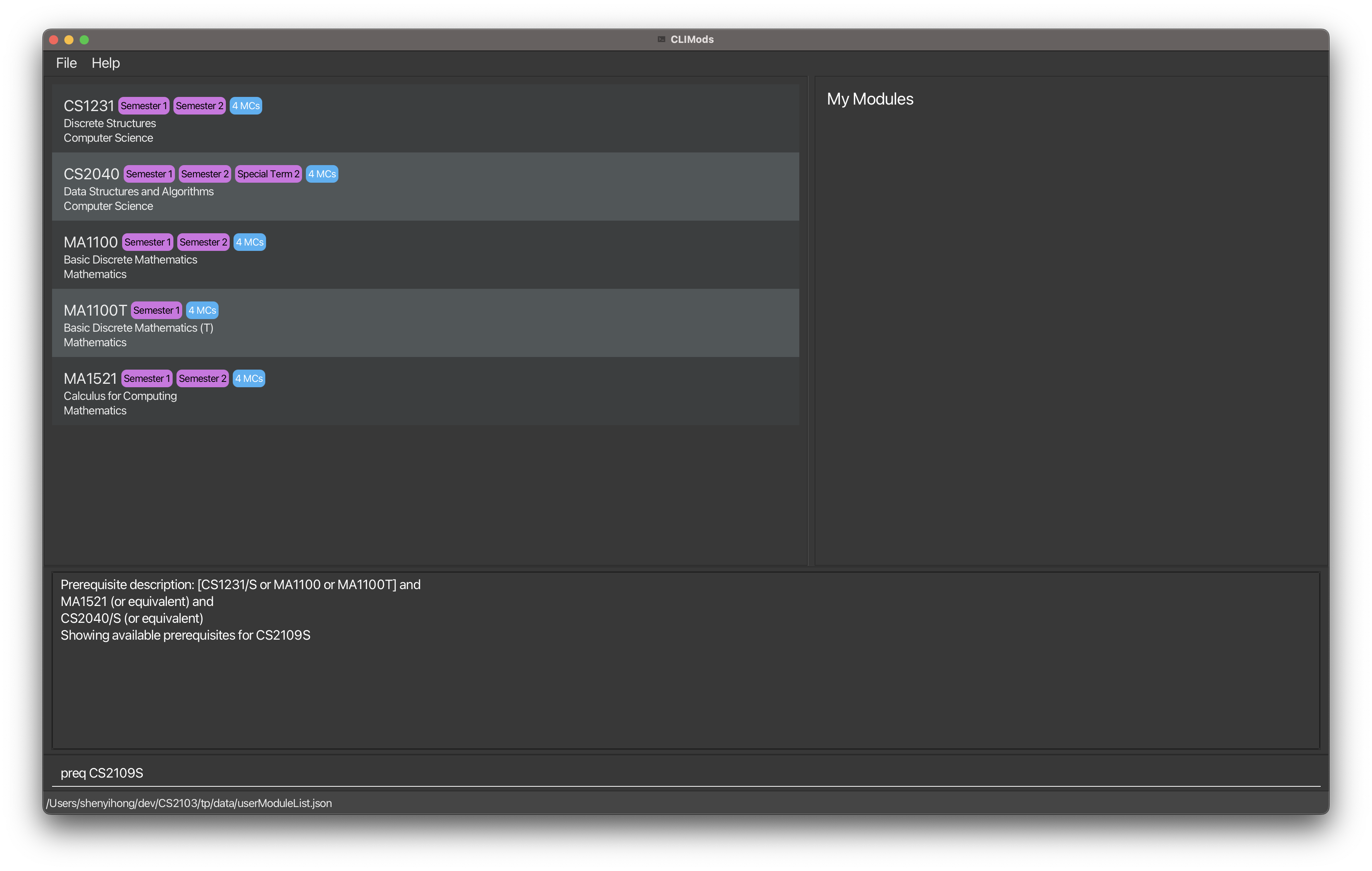Click the 4 MCs badge on MA1100 row
The image size is (1372, 871).
coord(250,242)
